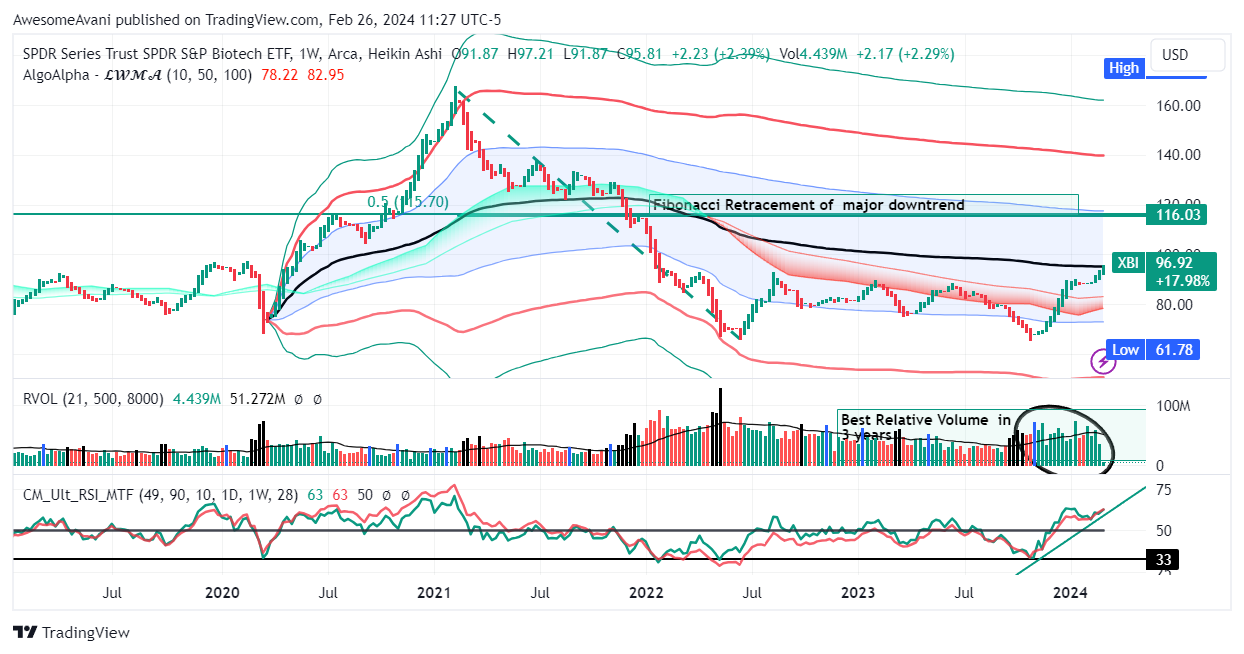Click the 140.00 price axis label
The height and width of the screenshot is (654, 1244).
1177,155
